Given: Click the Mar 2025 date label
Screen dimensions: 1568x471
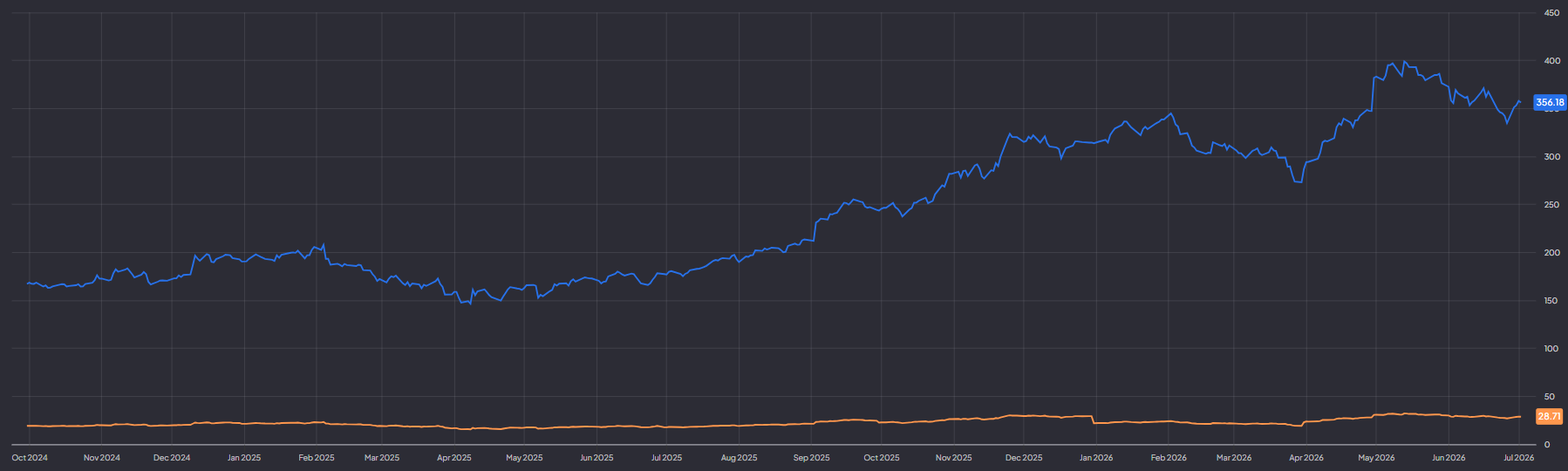Looking at the screenshot, I should (382, 458).
